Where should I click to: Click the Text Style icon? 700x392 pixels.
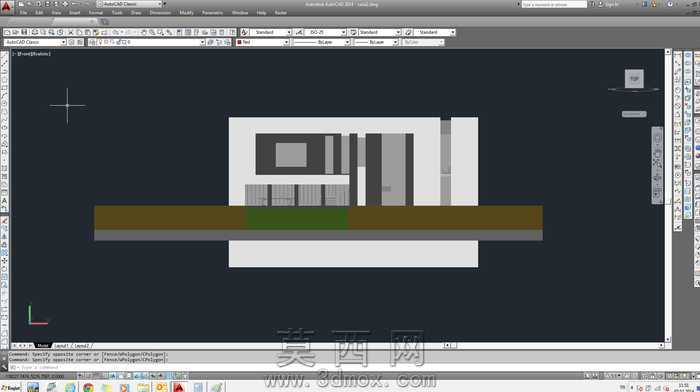pos(244,32)
